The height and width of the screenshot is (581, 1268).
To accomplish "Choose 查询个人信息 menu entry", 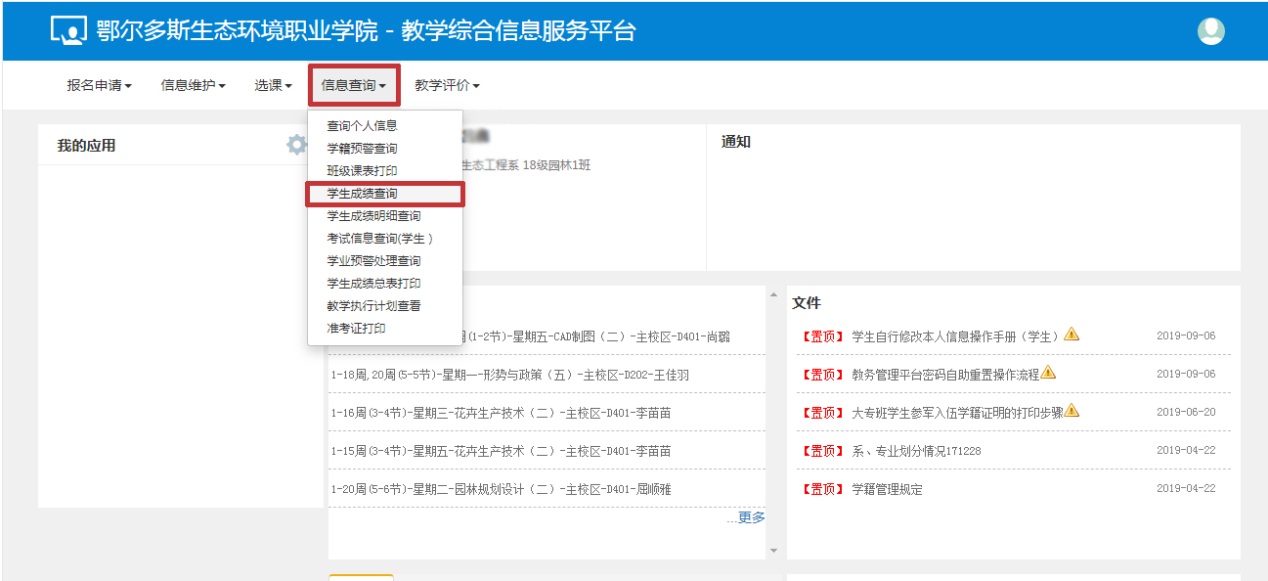I will [362, 126].
